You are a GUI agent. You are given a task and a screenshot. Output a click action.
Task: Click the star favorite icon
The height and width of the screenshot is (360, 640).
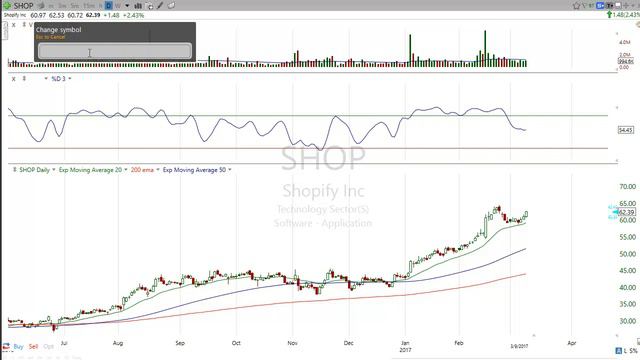[x=576, y=6]
